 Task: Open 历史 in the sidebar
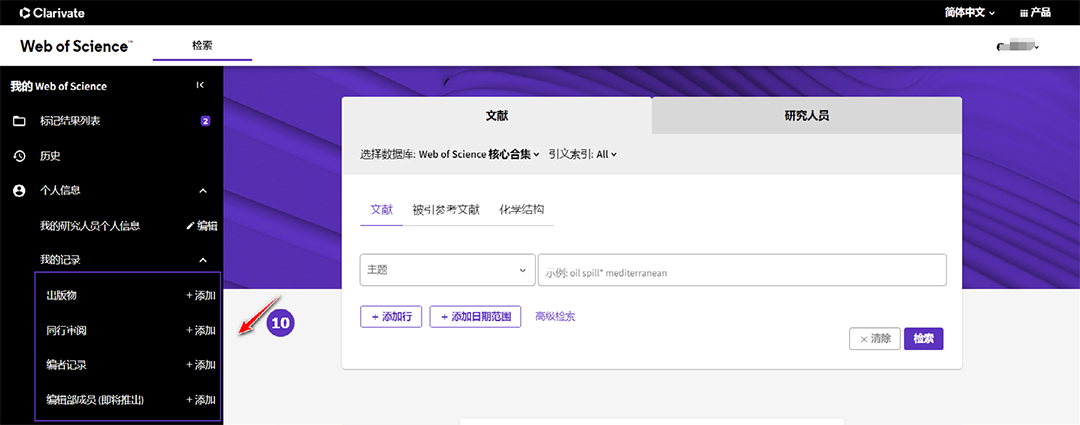(x=50, y=156)
